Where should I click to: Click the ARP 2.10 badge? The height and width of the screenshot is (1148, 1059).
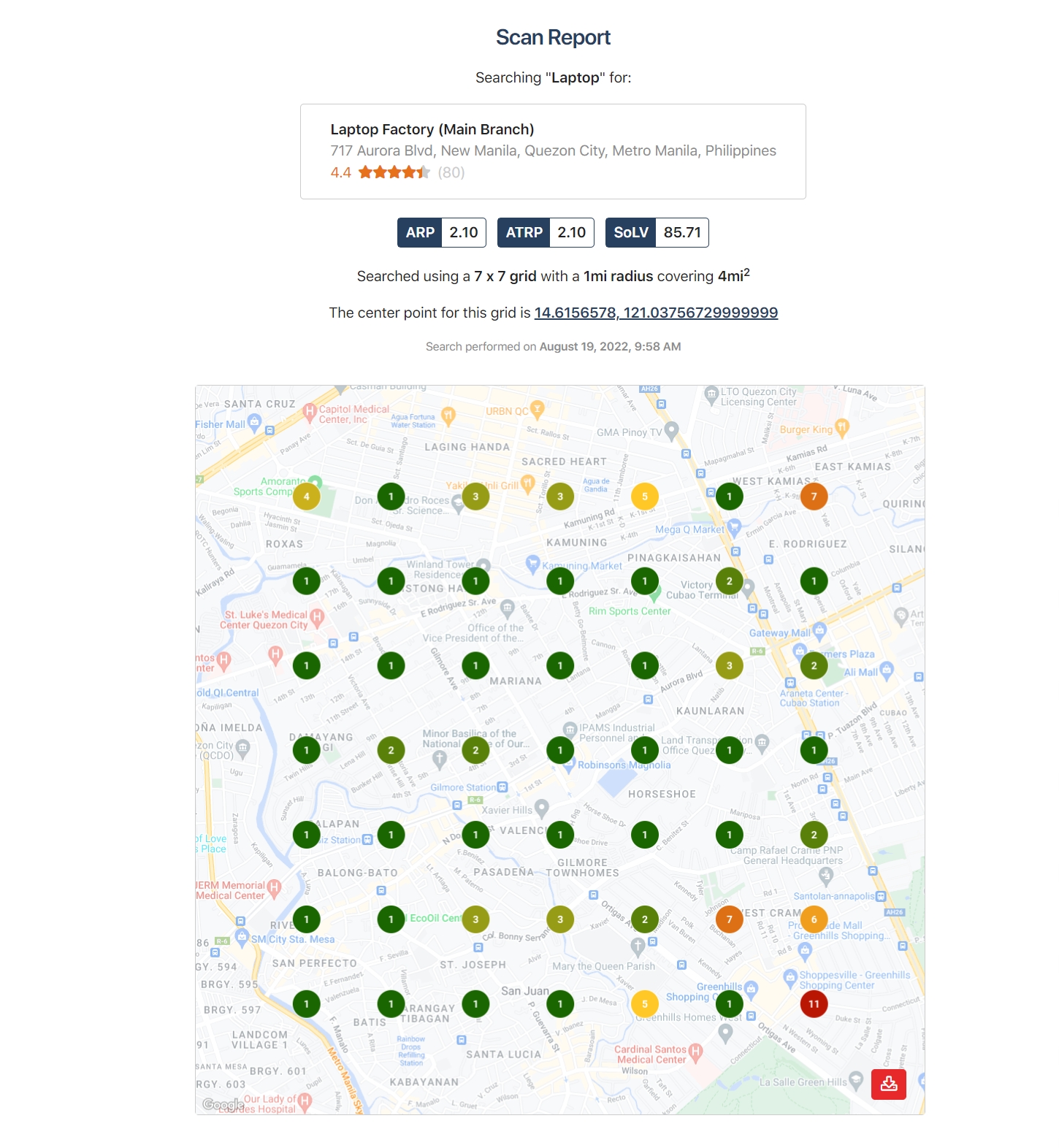(442, 232)
